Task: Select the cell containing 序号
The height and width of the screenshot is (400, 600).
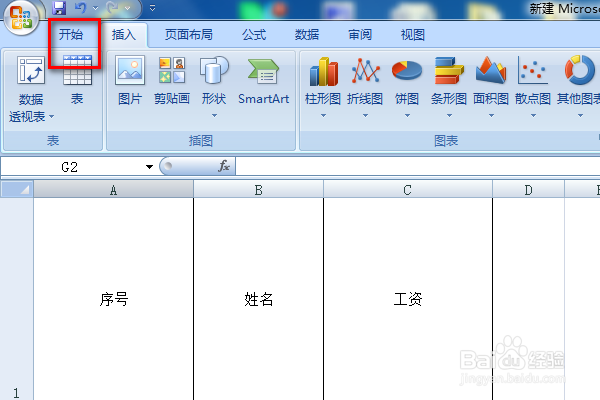Action: pyautogui.click(x=114, y=299)
